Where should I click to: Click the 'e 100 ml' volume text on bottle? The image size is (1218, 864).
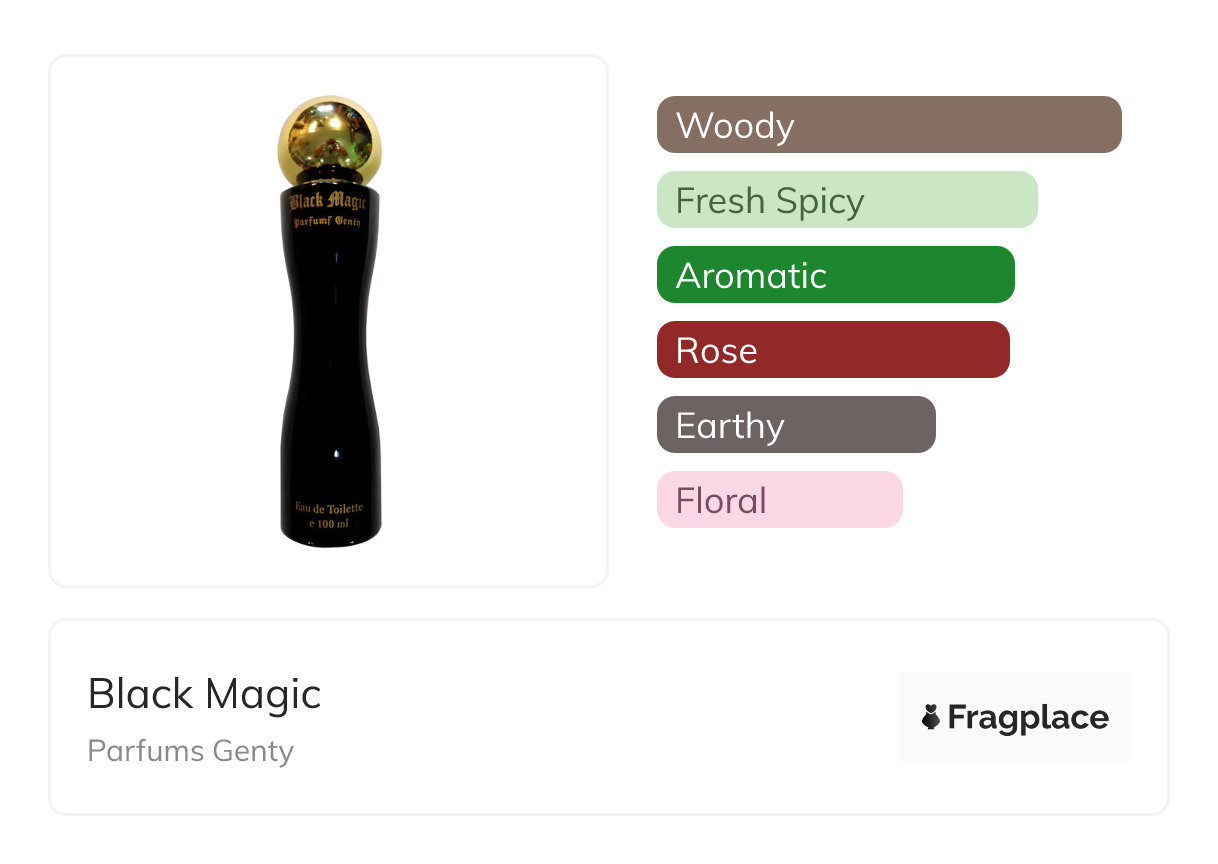(329, 523)
